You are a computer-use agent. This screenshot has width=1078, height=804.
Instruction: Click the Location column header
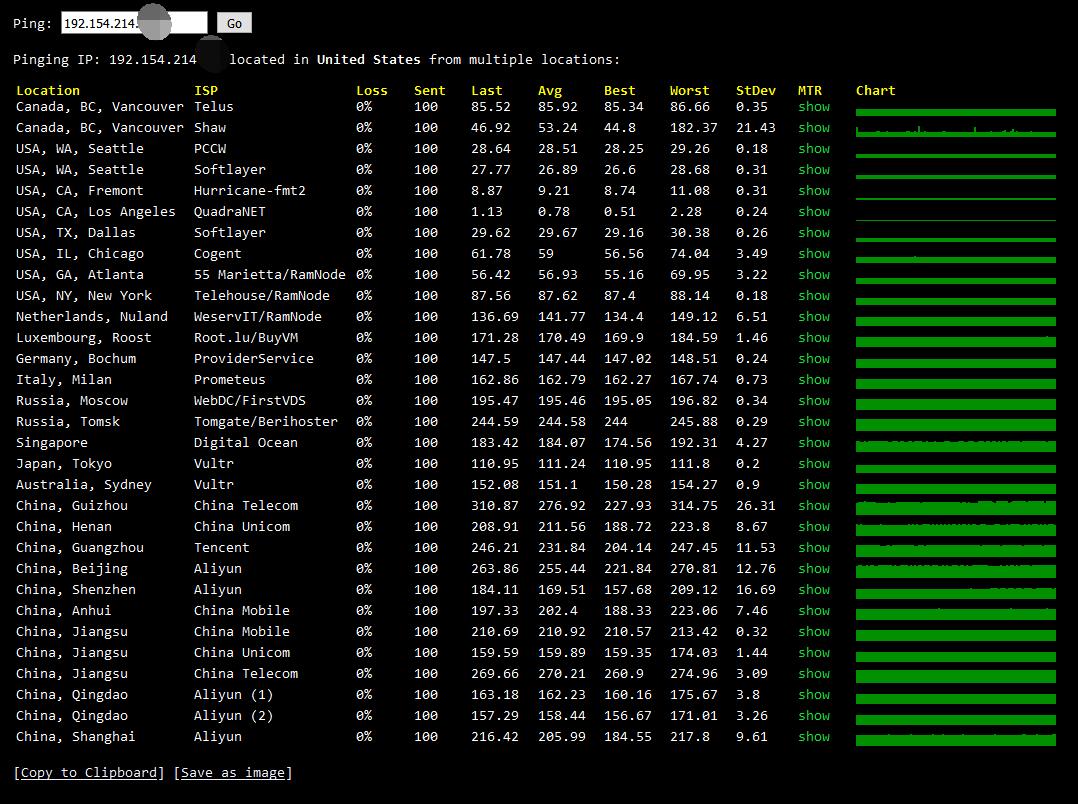(48, 90)
